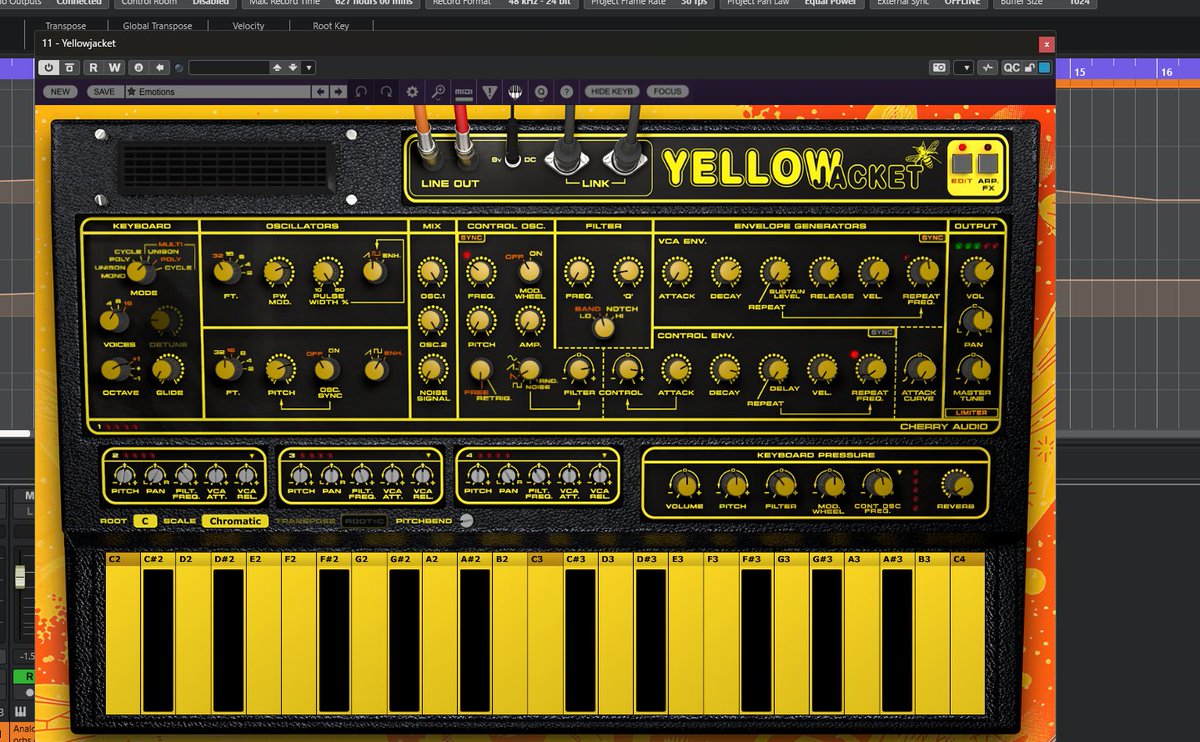Select the Velocity tab in Cubase window

click(248, 26)
